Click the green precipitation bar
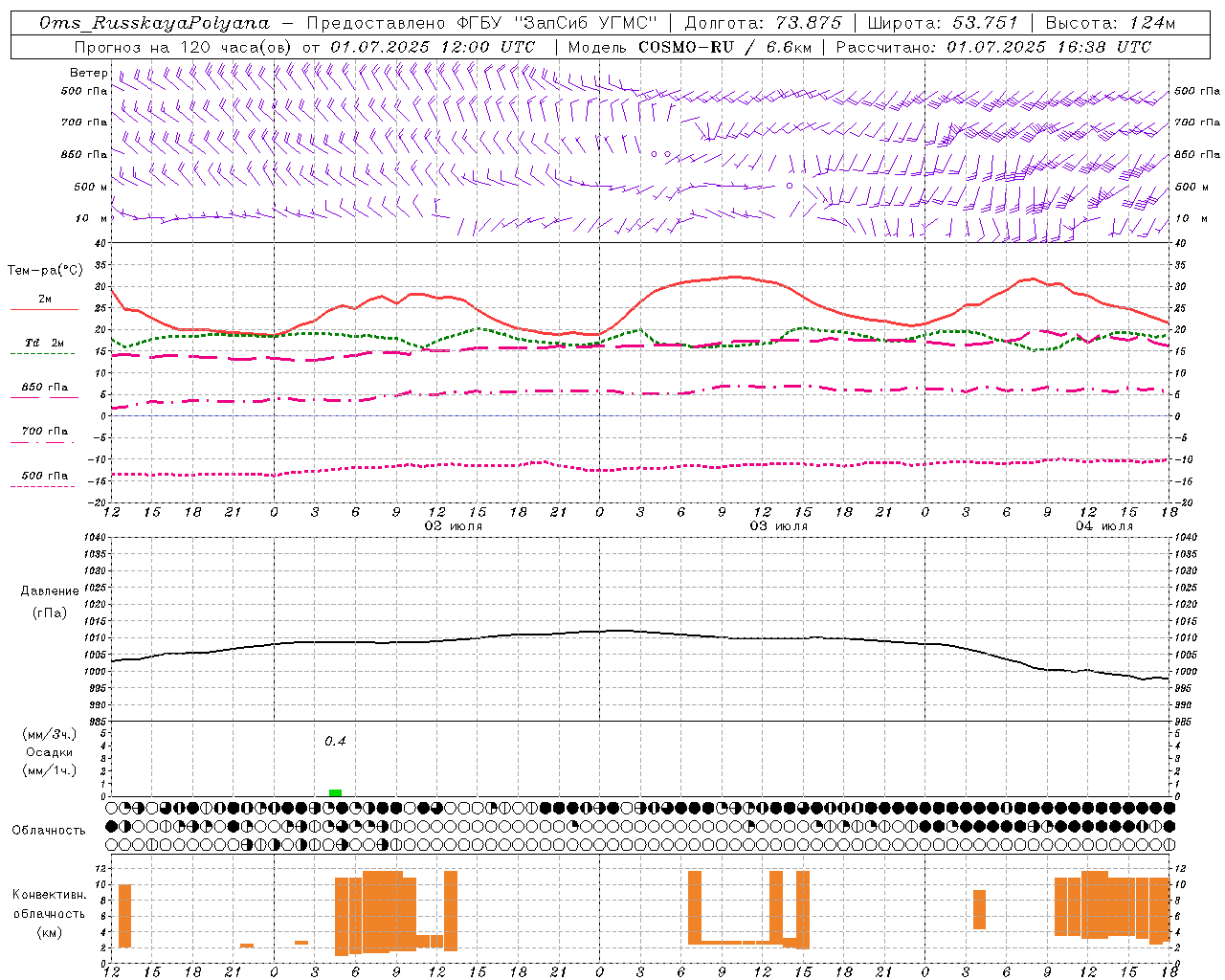1225x980 pixels. coord(335,792)
